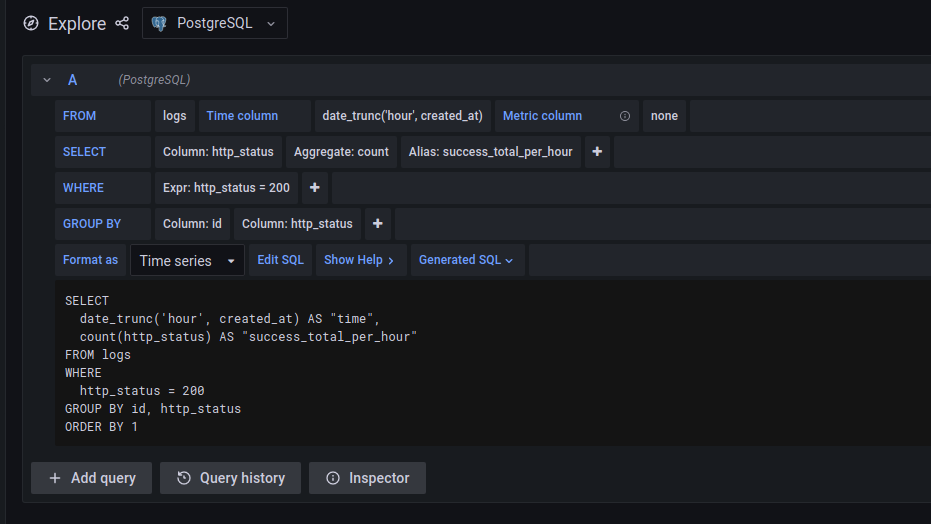Edit the date_trunc time column value
Image resolution: width=931 pixels, height=524 pixels.
tap(403, 116)
